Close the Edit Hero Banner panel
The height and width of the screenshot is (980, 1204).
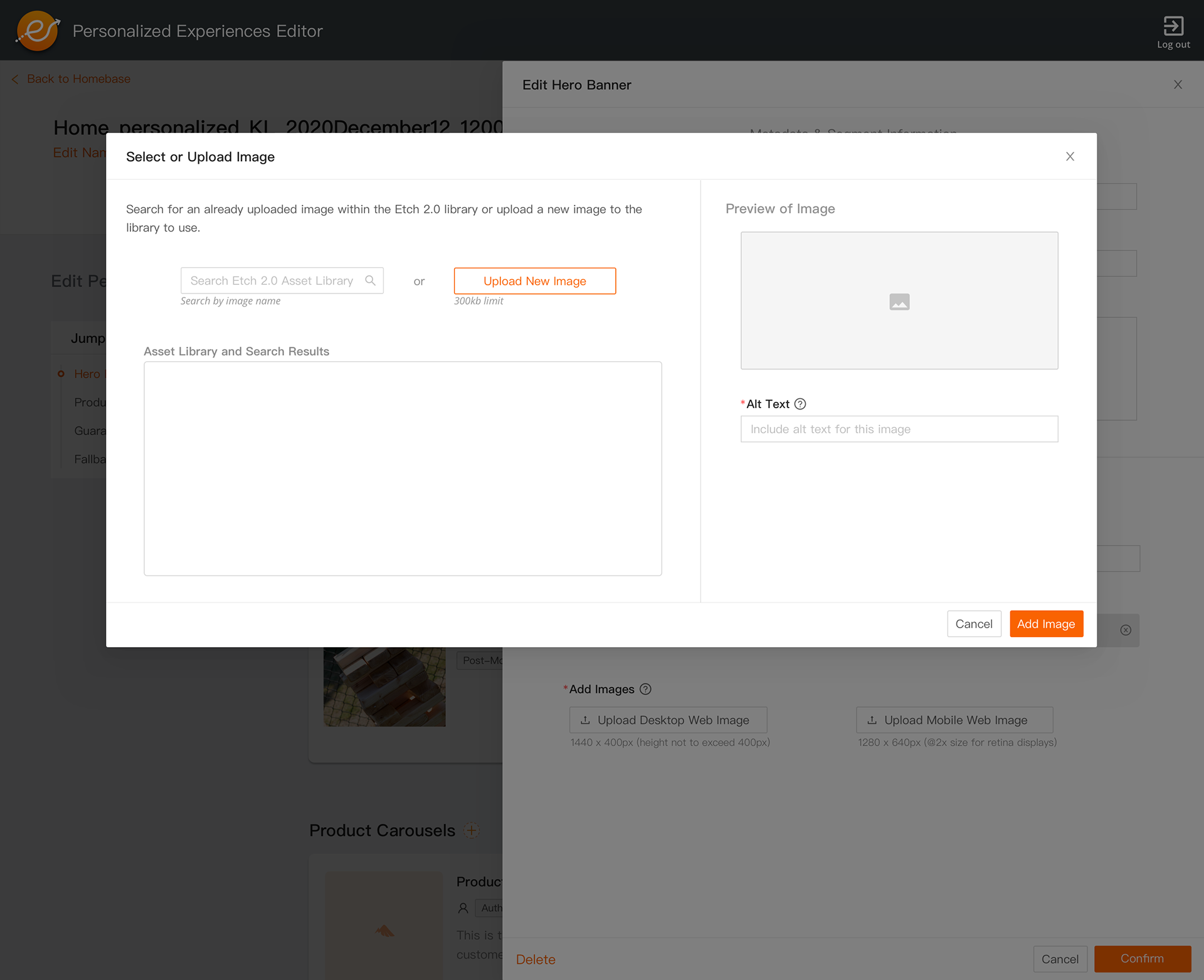pyautogui.click(x=1178, y=85)
